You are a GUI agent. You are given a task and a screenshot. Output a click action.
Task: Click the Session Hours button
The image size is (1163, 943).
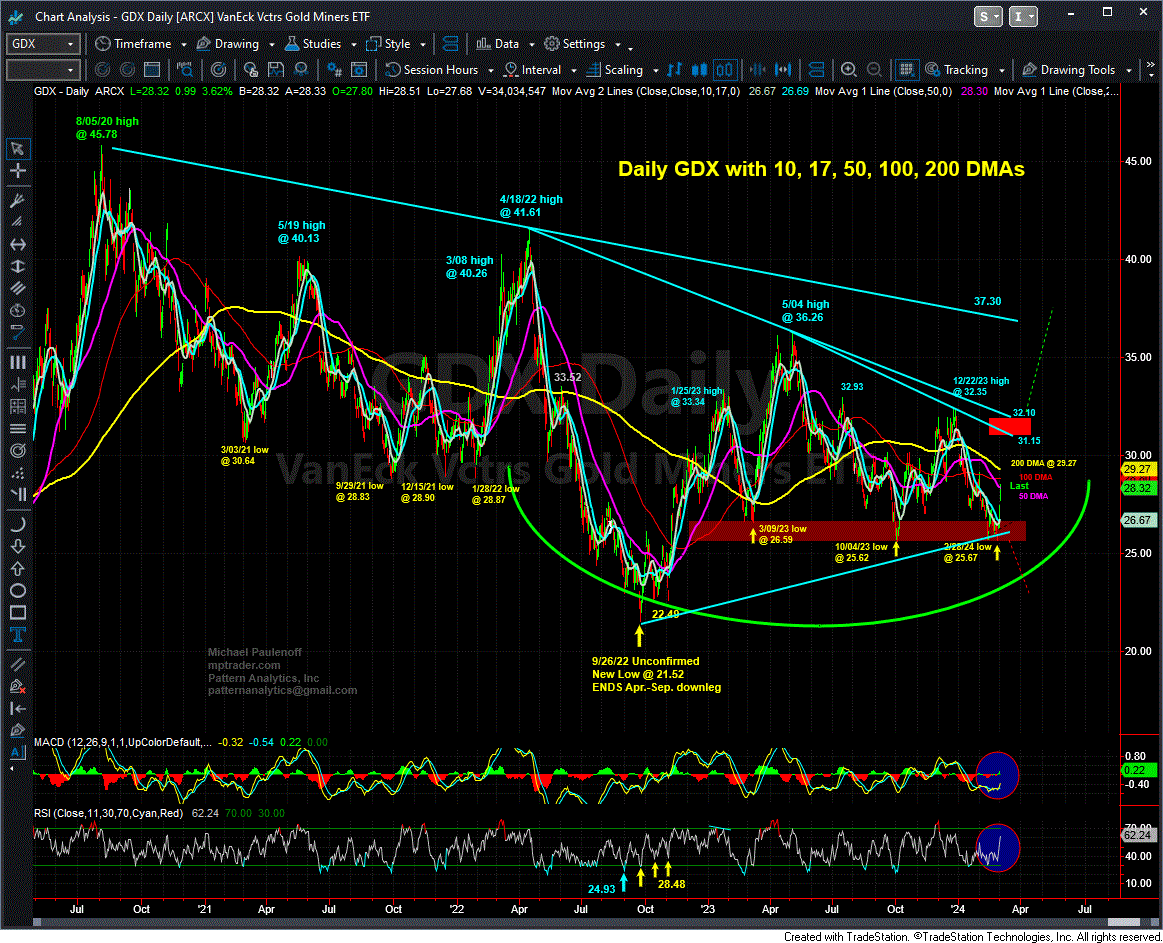tap(432, 70)
